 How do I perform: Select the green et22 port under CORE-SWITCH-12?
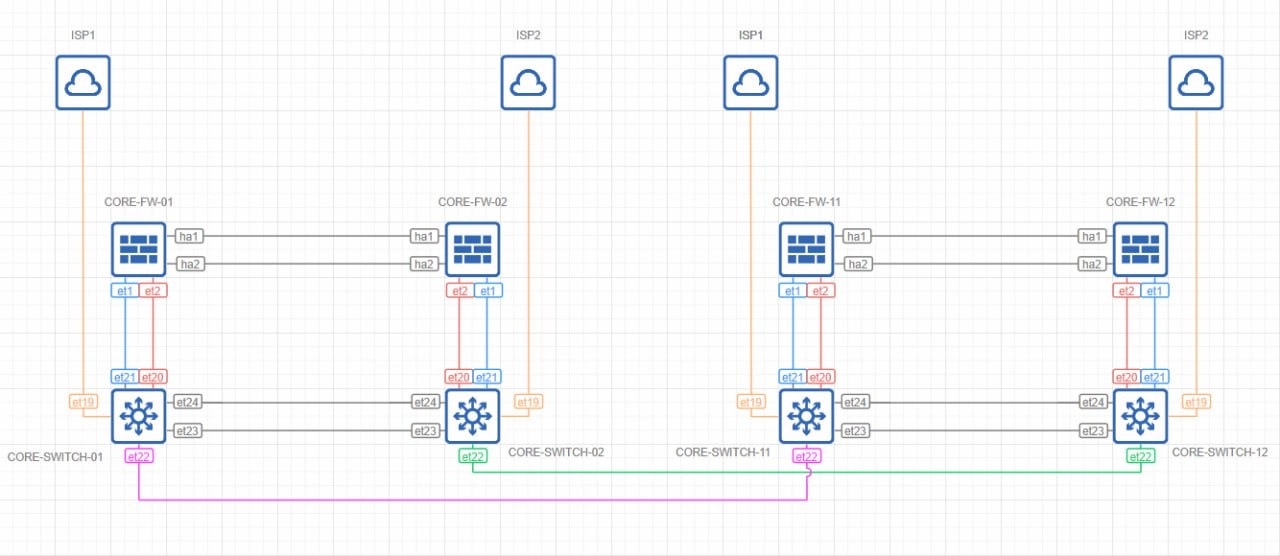[1141, 456]
